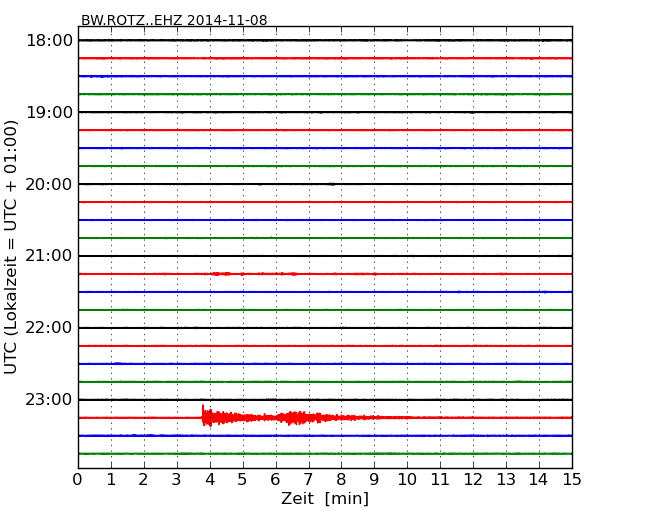Click the plot title BW.ROTZ..EHZ 2014-11-08
This screenshot has height=520, width=650.
[174, 20]
